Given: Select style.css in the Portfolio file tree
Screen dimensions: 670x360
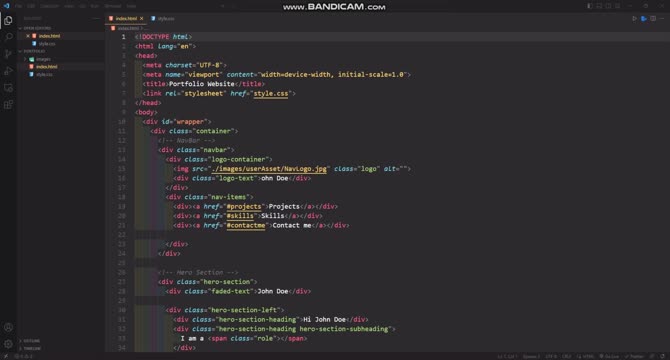Looking at the screenshot, I should pyautogui.click(x=44, y=74).
